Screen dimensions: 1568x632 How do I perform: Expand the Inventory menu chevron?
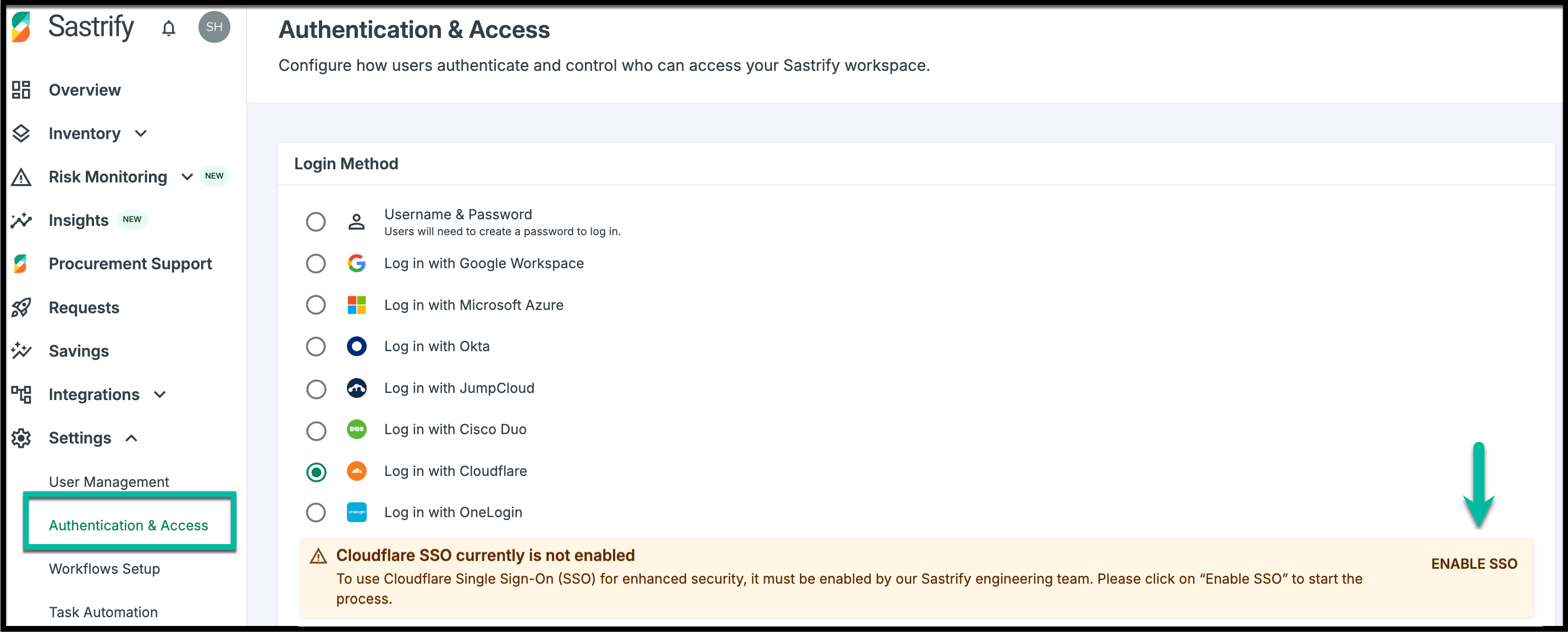(141, 134)
